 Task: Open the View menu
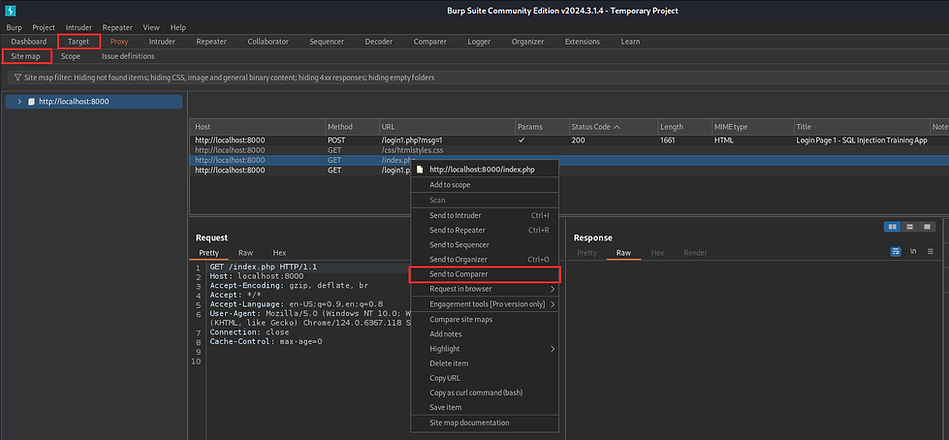(151, 27)
